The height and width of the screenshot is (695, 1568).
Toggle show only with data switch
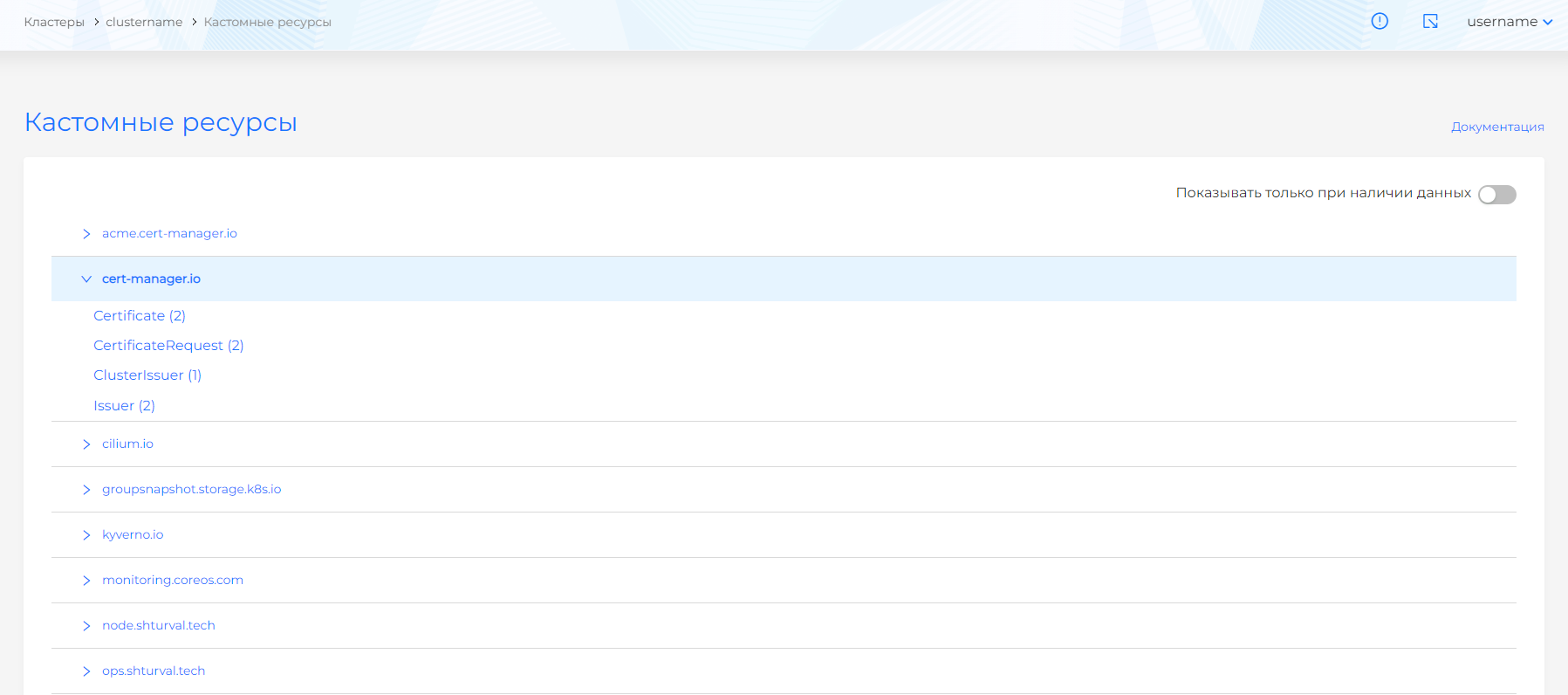pos(1496,195)
